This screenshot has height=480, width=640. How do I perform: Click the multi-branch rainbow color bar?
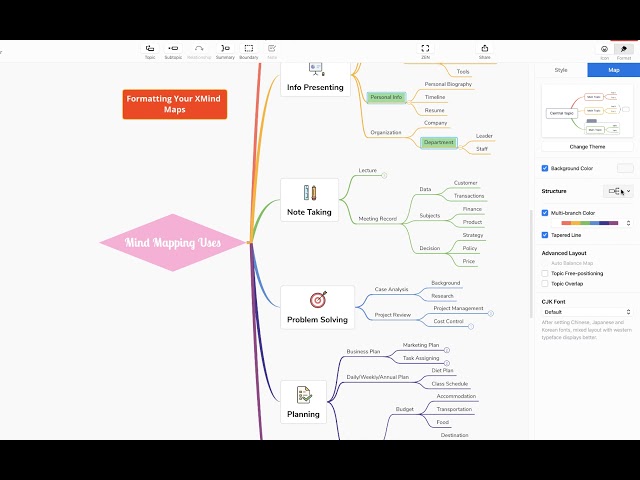[589, 223]
